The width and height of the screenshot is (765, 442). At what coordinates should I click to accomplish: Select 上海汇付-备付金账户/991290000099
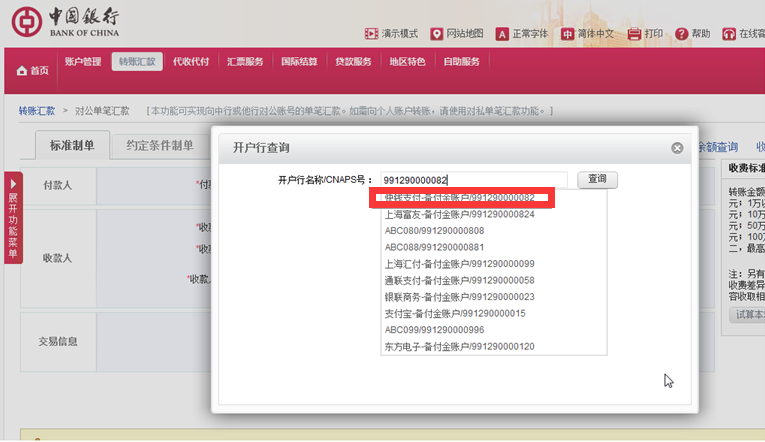[x=460, y=264]
